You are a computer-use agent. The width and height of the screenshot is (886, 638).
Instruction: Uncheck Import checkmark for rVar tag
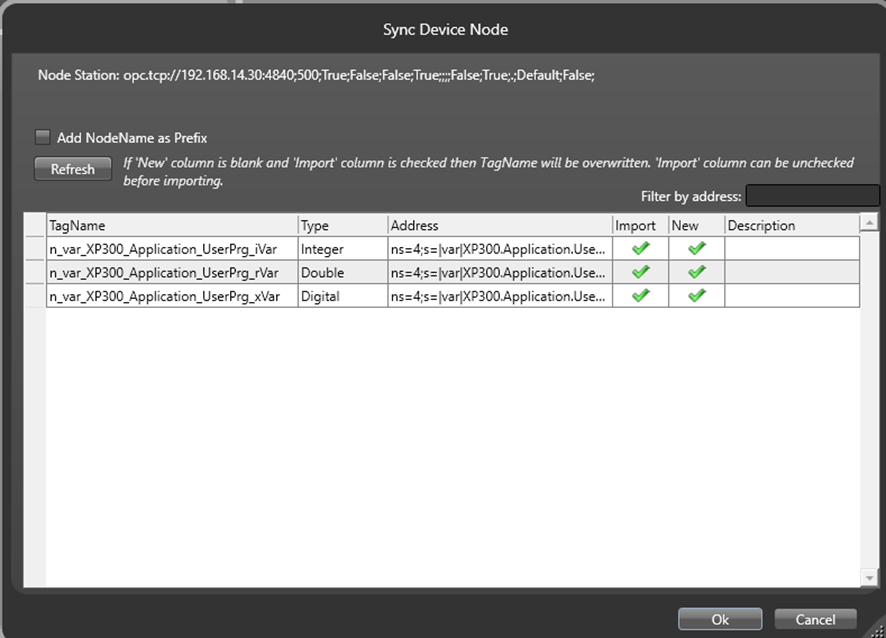coord(641,272)
